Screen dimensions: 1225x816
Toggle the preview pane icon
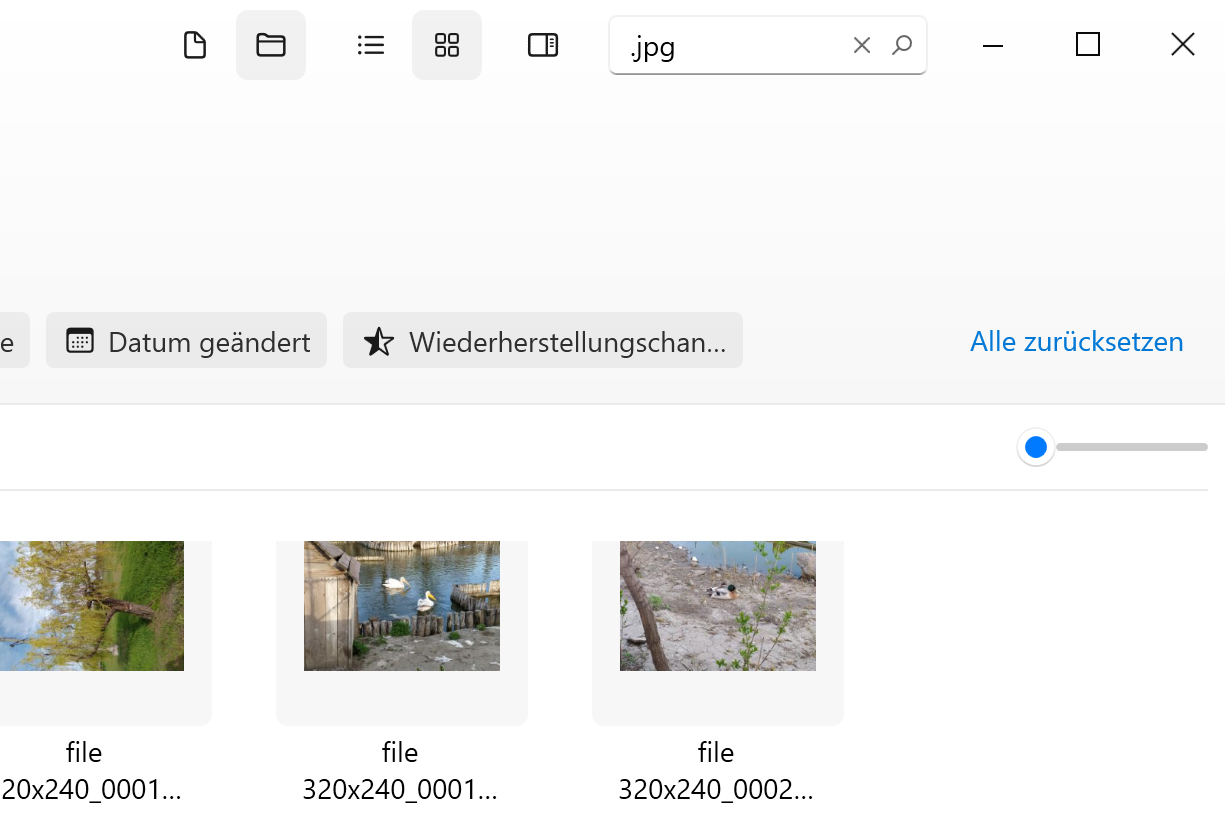(x=543, y=45)
